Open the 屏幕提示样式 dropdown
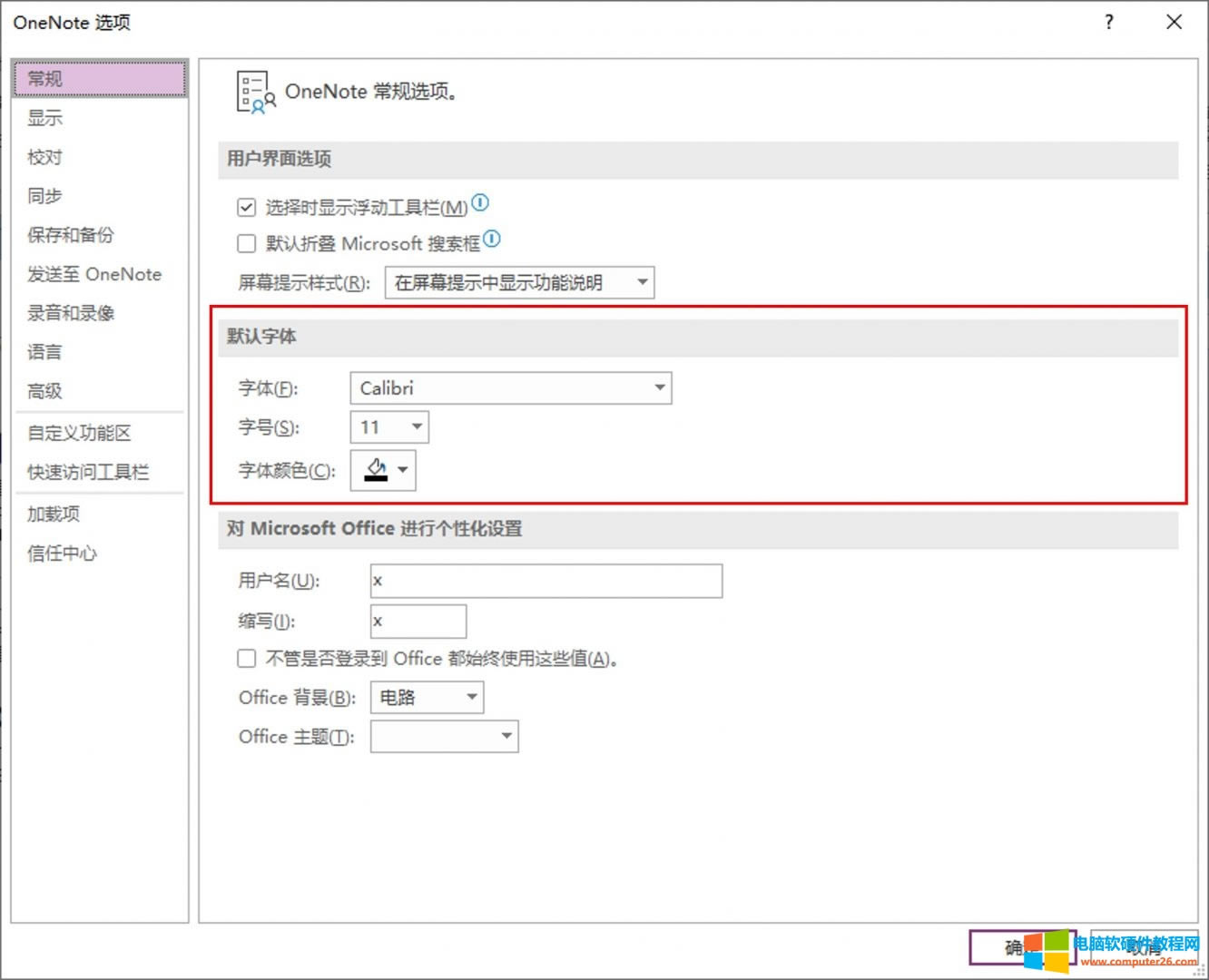The height and width of the screenshot is (980, 1209). 519,282
